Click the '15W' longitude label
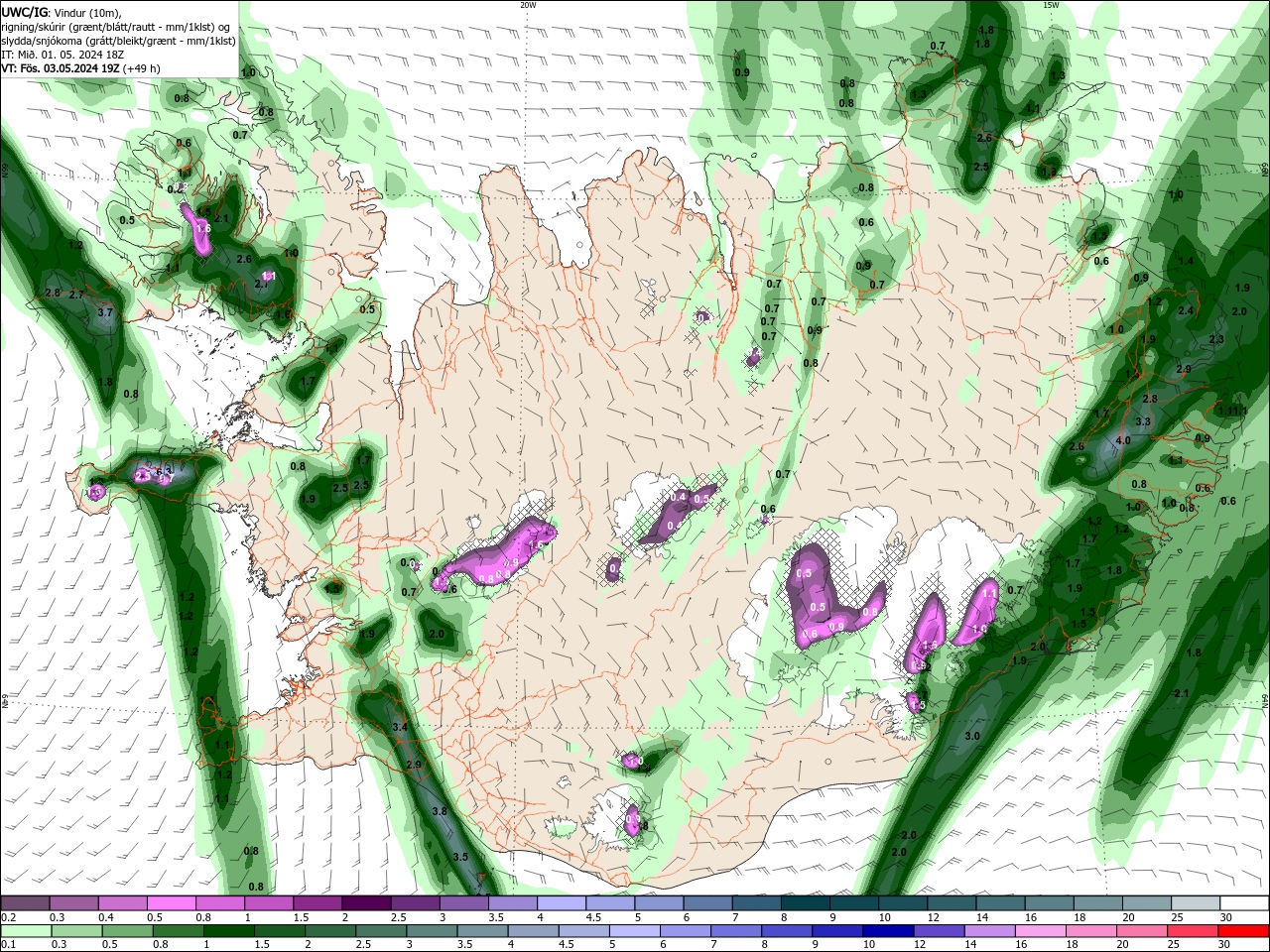This screenshot has height=952, width=1270. tap(1051, 5)
